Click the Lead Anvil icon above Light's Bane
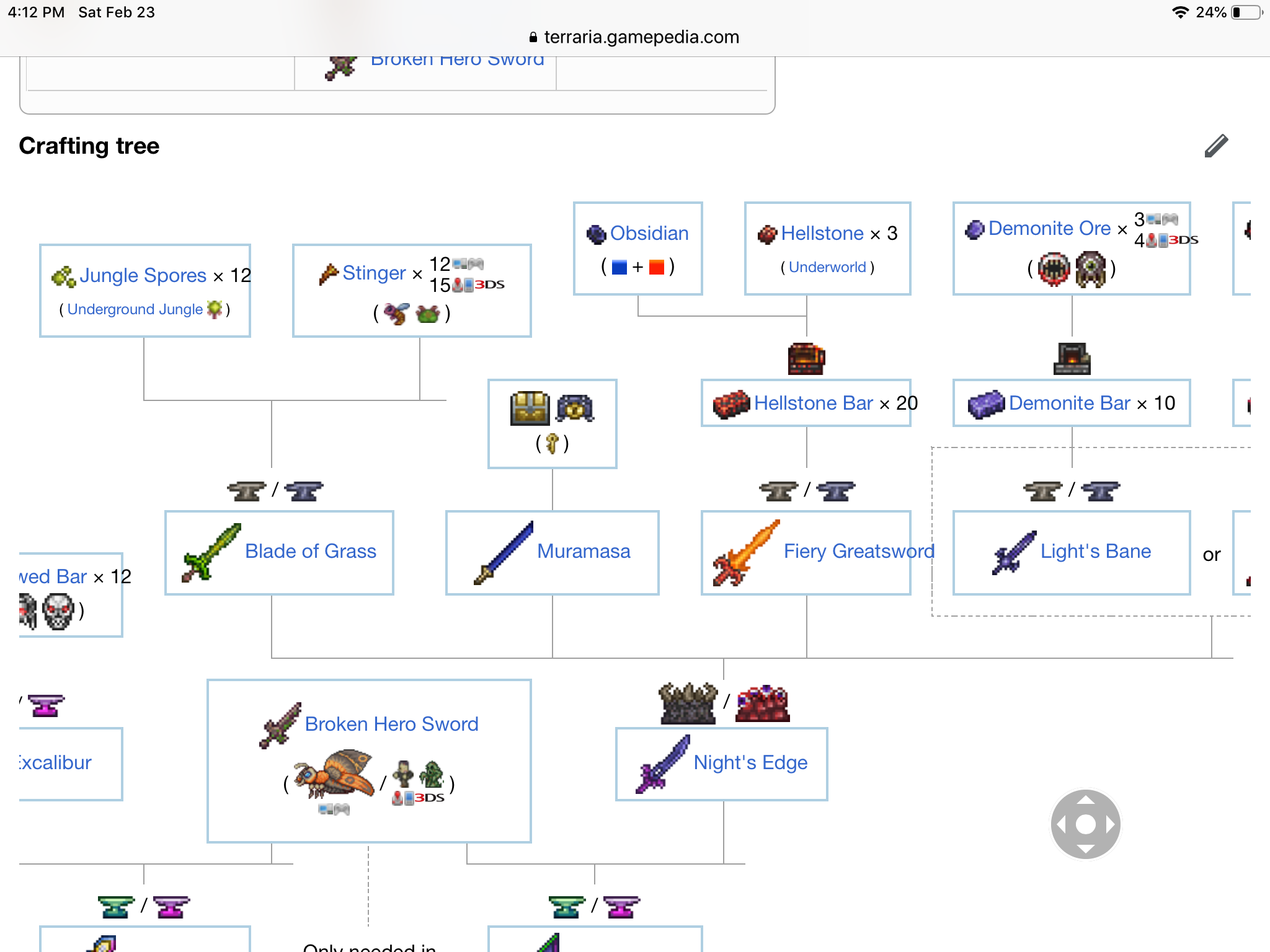Image resolution: width=1270 pixels, height=952 pixels. click(x=1101, y=491)
